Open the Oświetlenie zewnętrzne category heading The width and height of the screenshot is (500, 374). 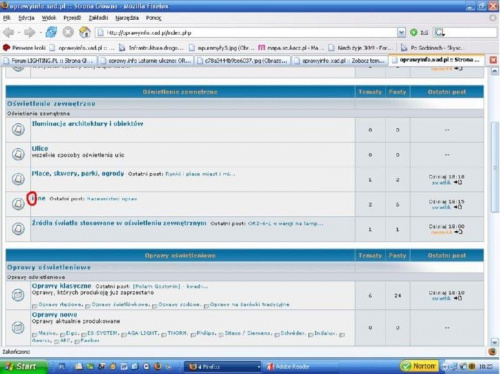[x=51, y=104]
